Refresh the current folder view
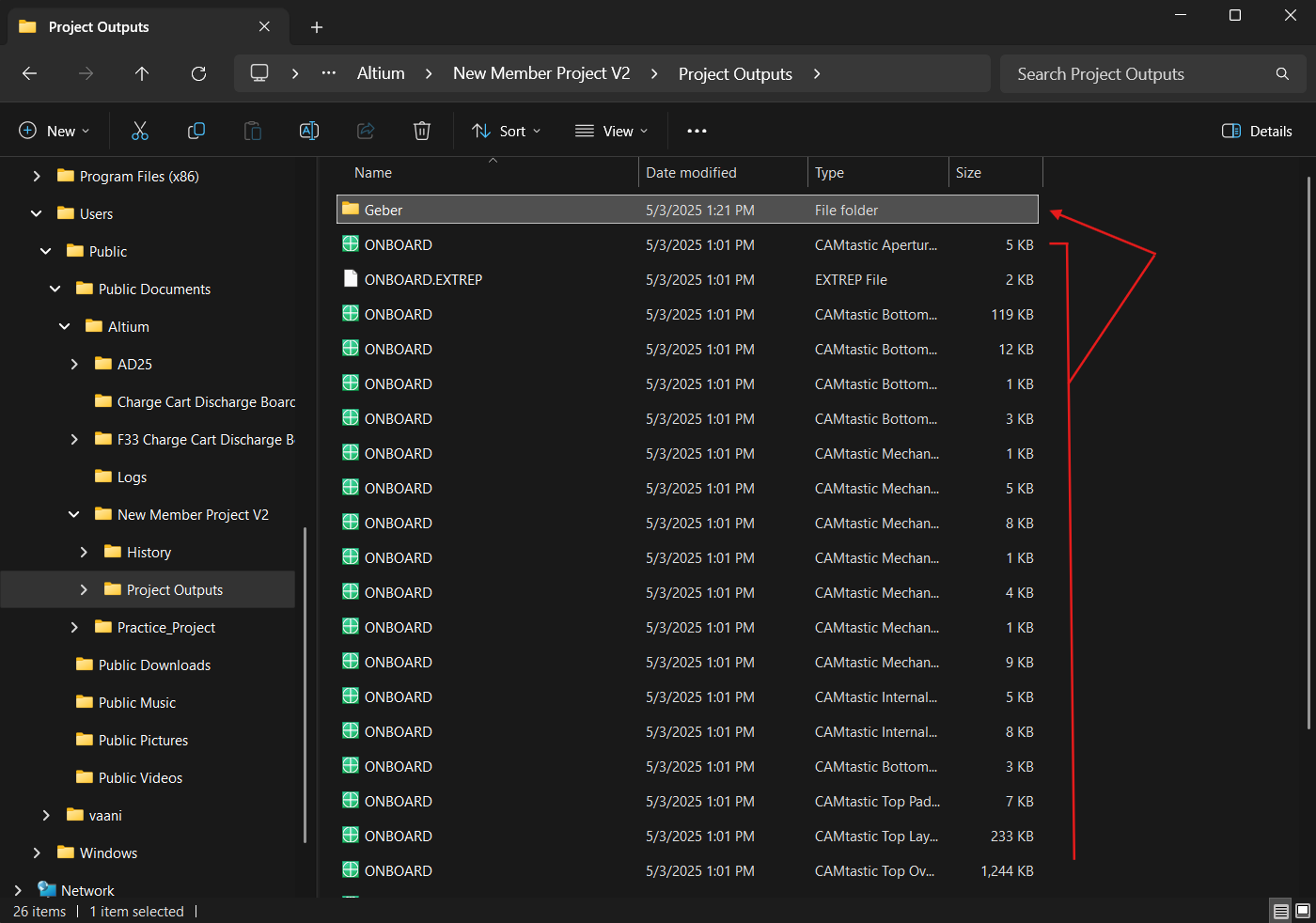Screen dimensions: 1316x923 [x=198, y=73]
